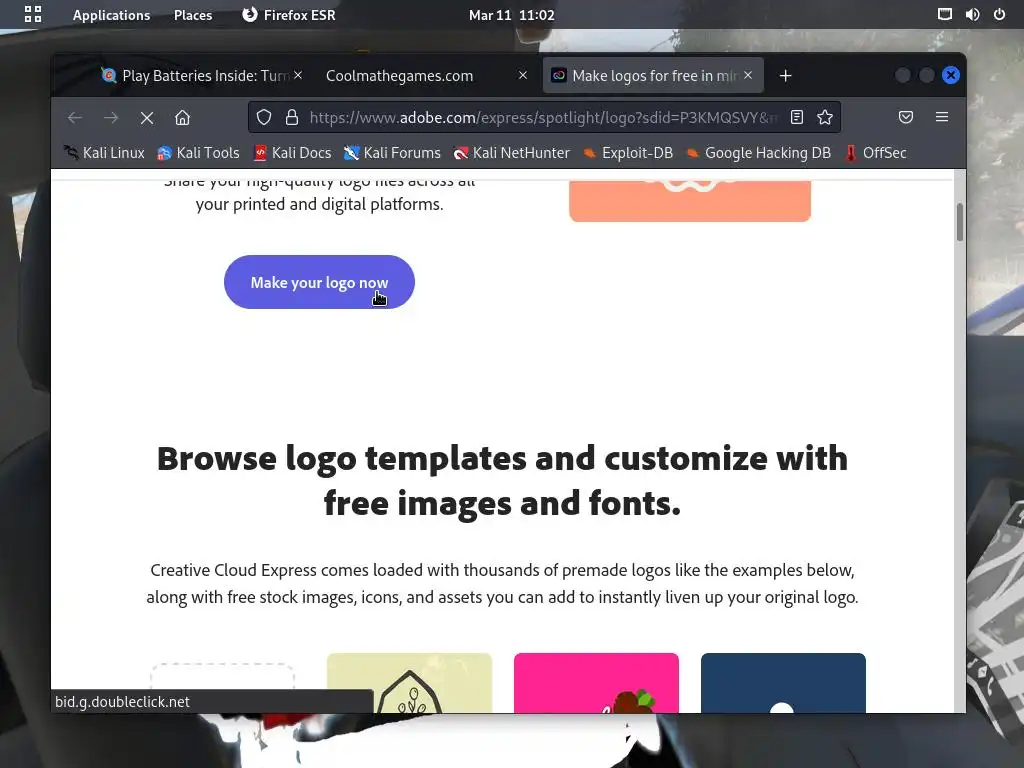This screenshot has height=768, width=1024.
Task: Close the Play Batteries Inside tab
Action: pyautogui.click(x=298, y=75)
